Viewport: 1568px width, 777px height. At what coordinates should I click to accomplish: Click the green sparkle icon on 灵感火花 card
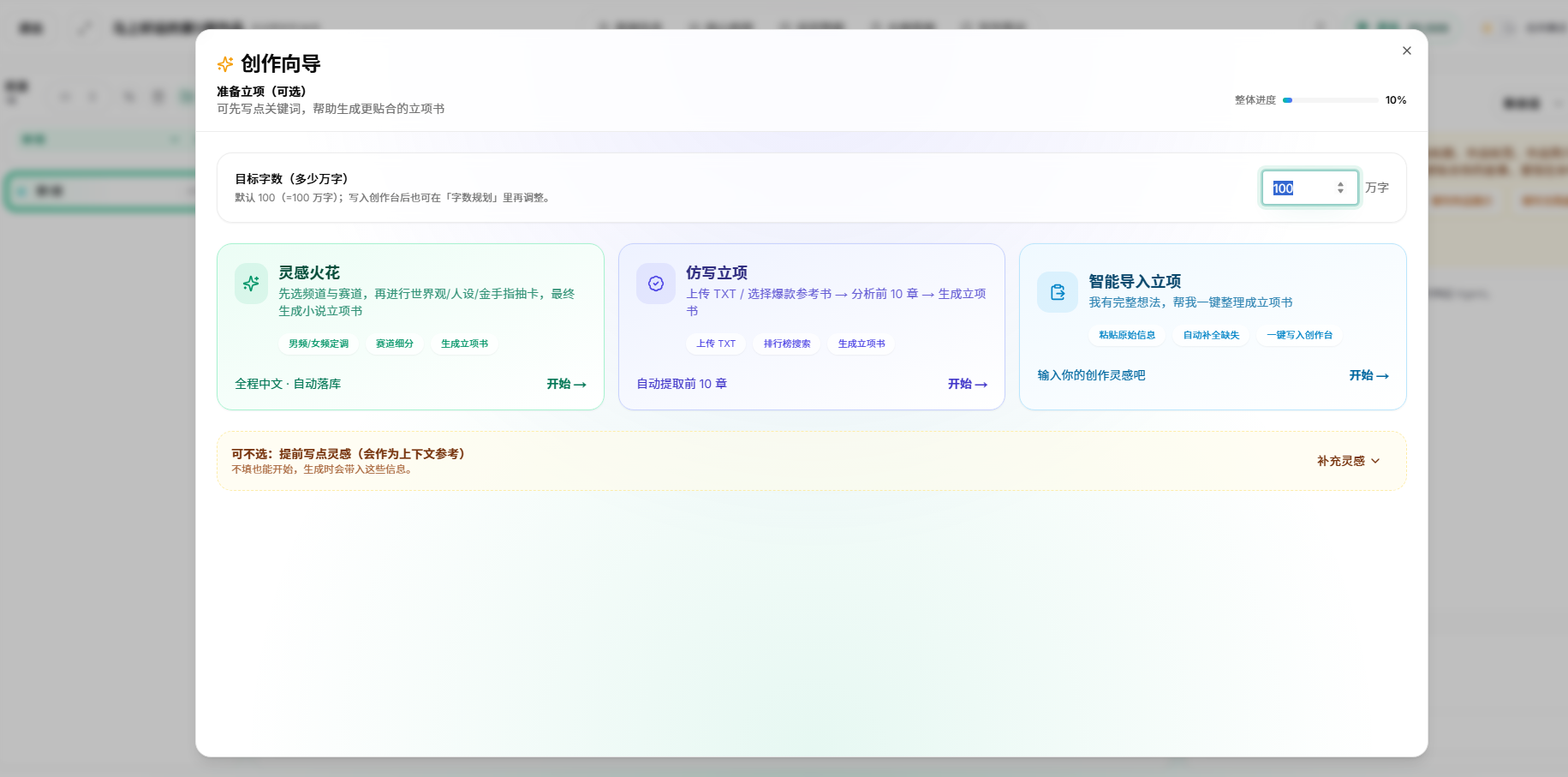click(251, 283)
